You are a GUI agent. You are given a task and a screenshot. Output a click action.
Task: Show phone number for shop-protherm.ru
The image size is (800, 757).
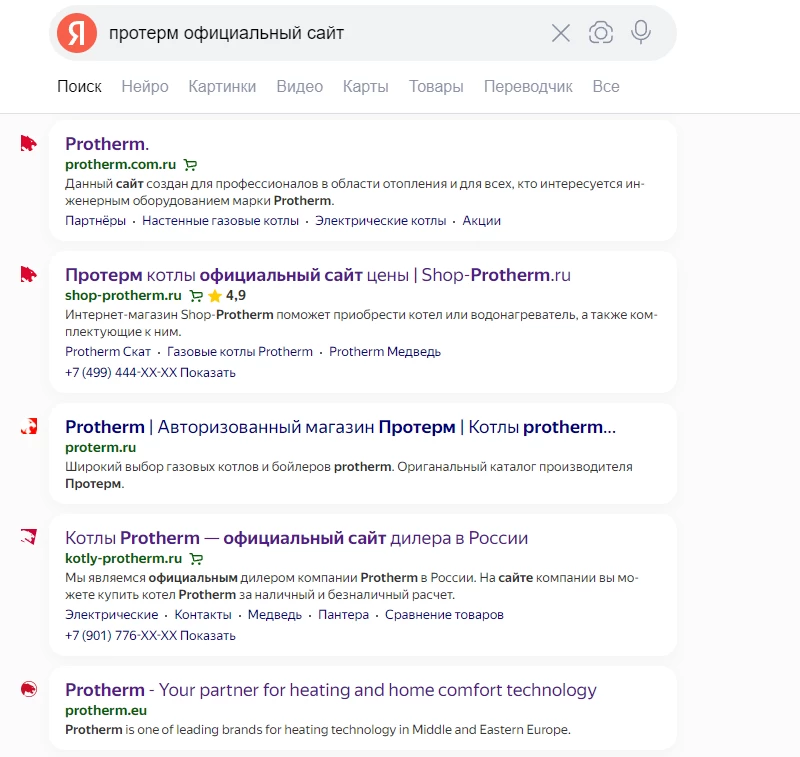tap(208, 373)
